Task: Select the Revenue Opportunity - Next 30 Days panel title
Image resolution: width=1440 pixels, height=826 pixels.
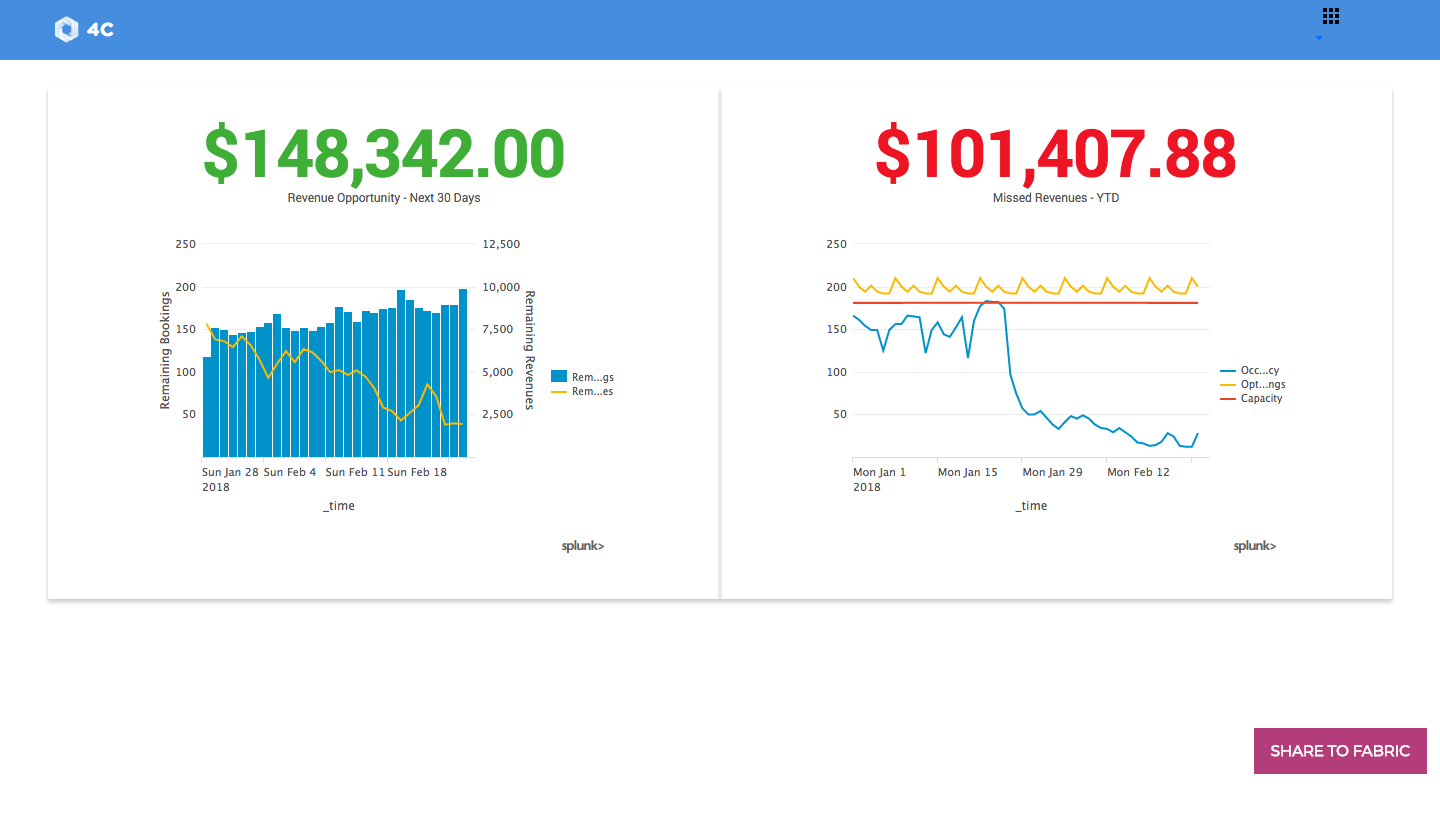Action: (x=383, y=197)
